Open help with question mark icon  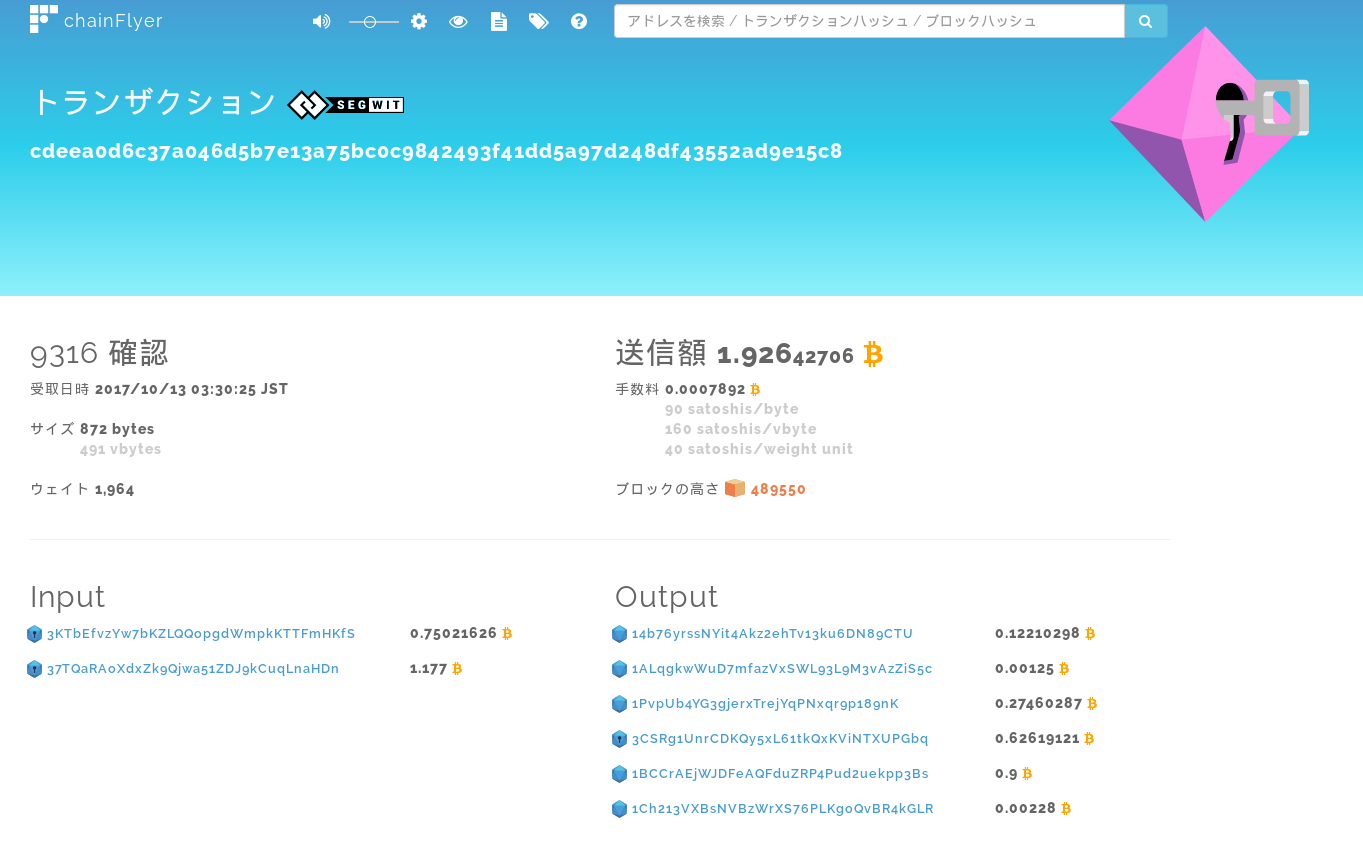[x=579, y=21]
